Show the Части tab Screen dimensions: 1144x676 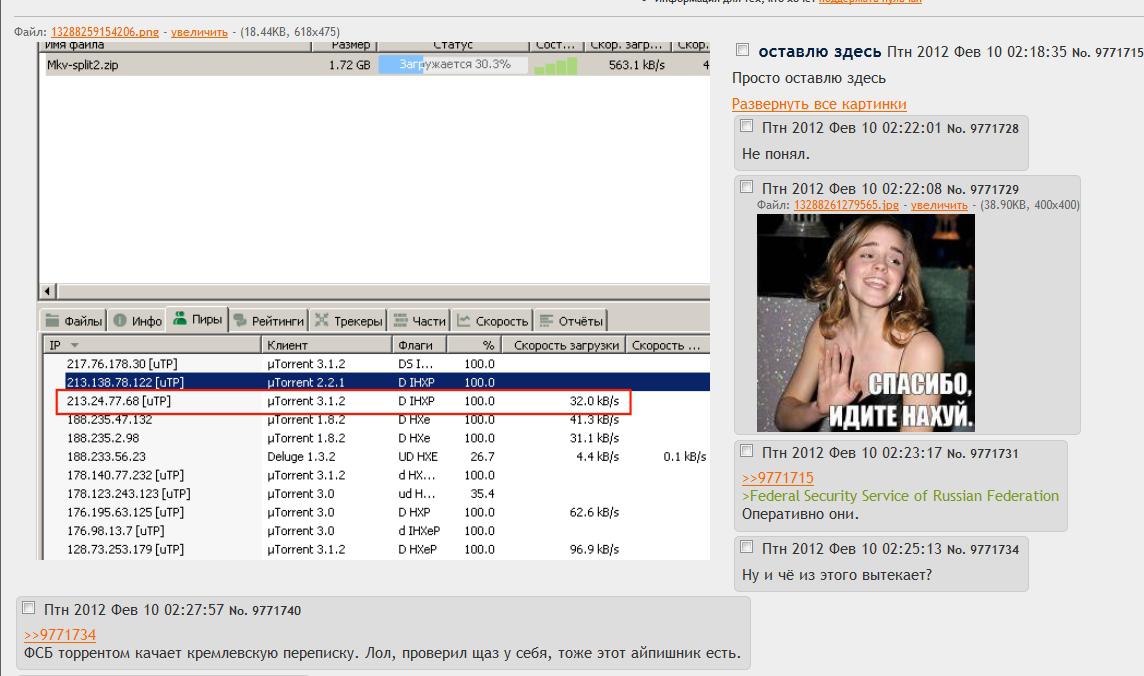(x=419, y=321)
